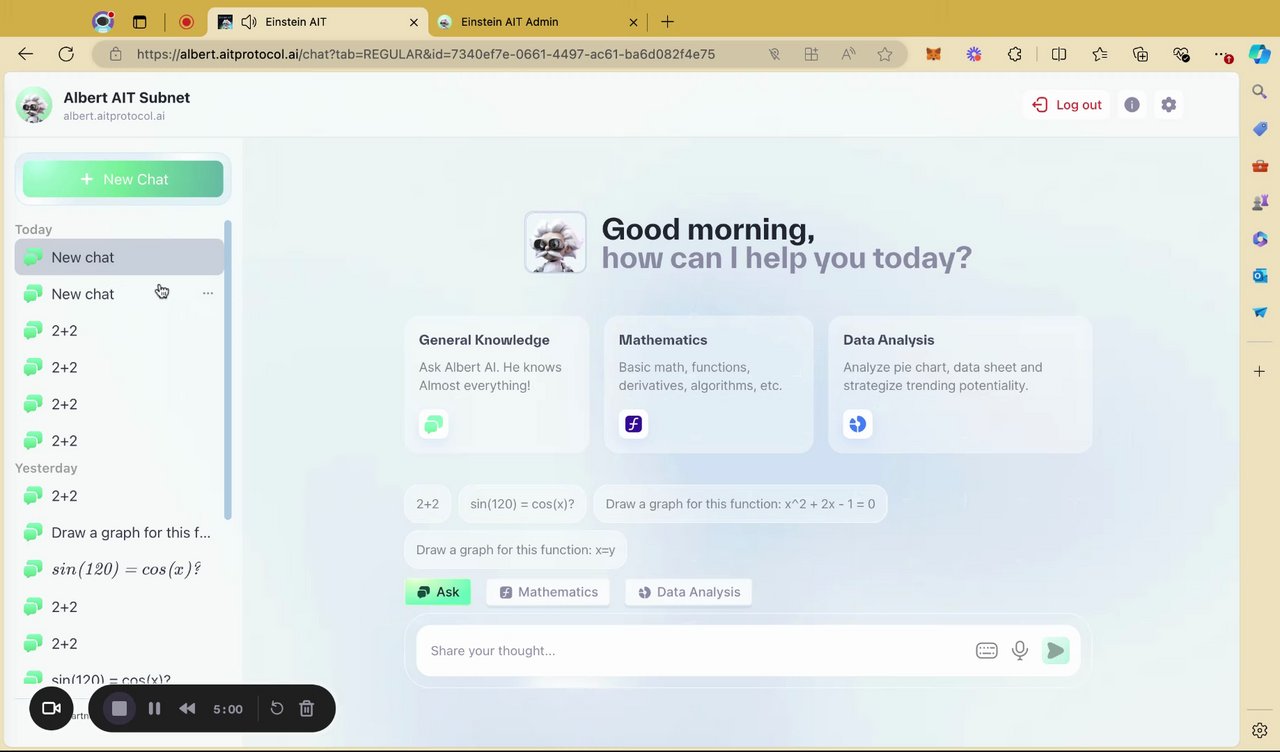The height and width of the screenshot is (752, 1280).
Task: Select the Ask mode tab
Action: (x=438, y=592)
